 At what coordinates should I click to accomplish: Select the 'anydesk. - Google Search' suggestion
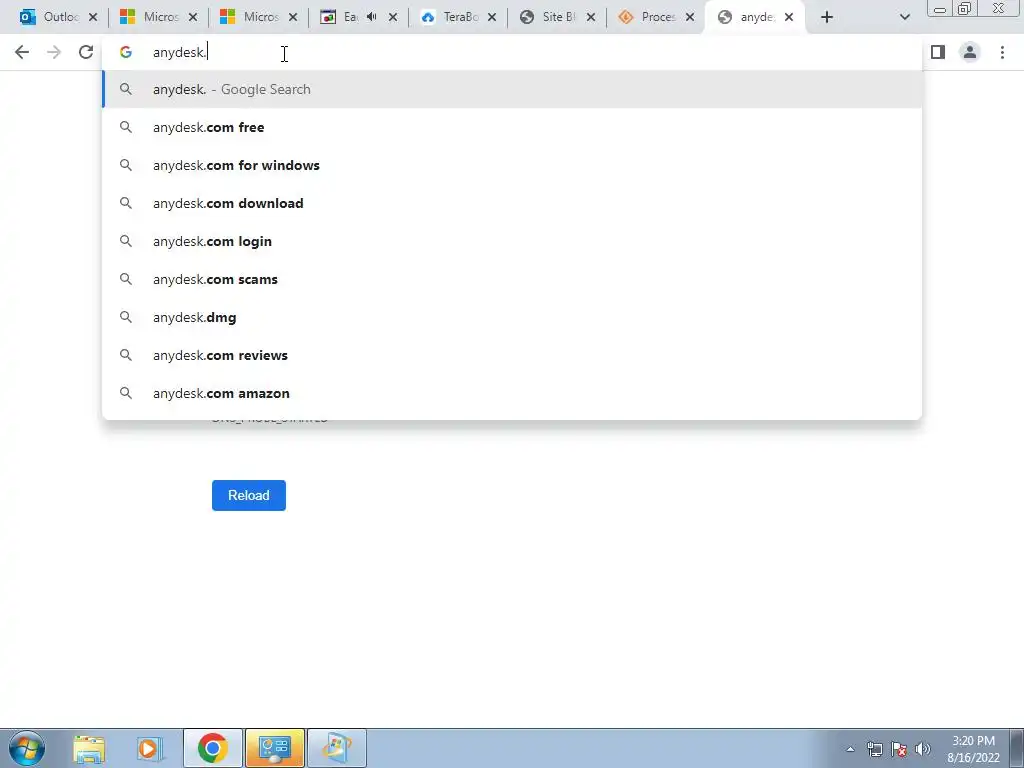[x=512, y=89]
